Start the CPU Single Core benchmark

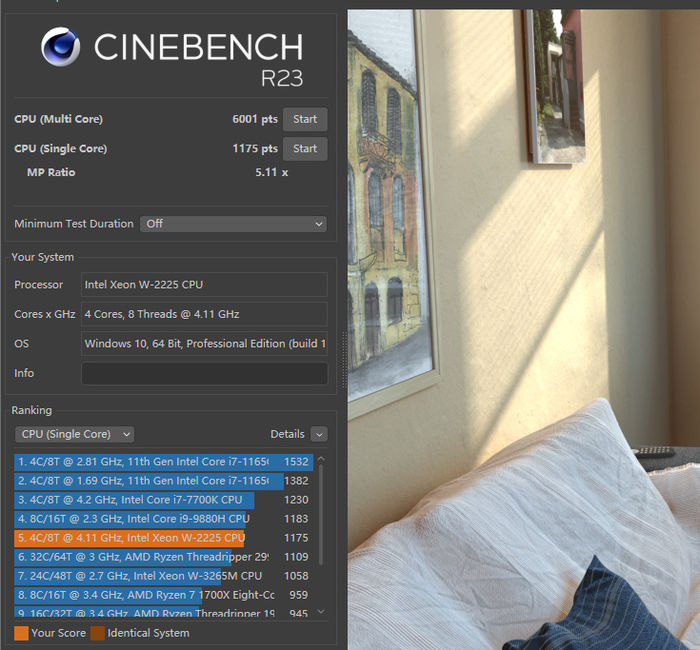pos(305,149)
